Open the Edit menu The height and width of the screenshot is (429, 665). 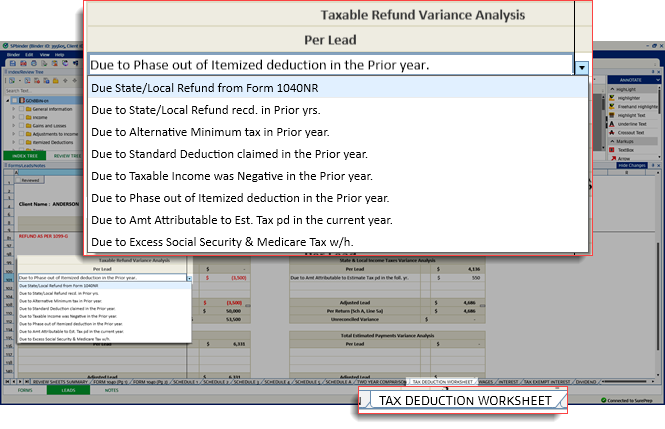[x=29, y=55]
